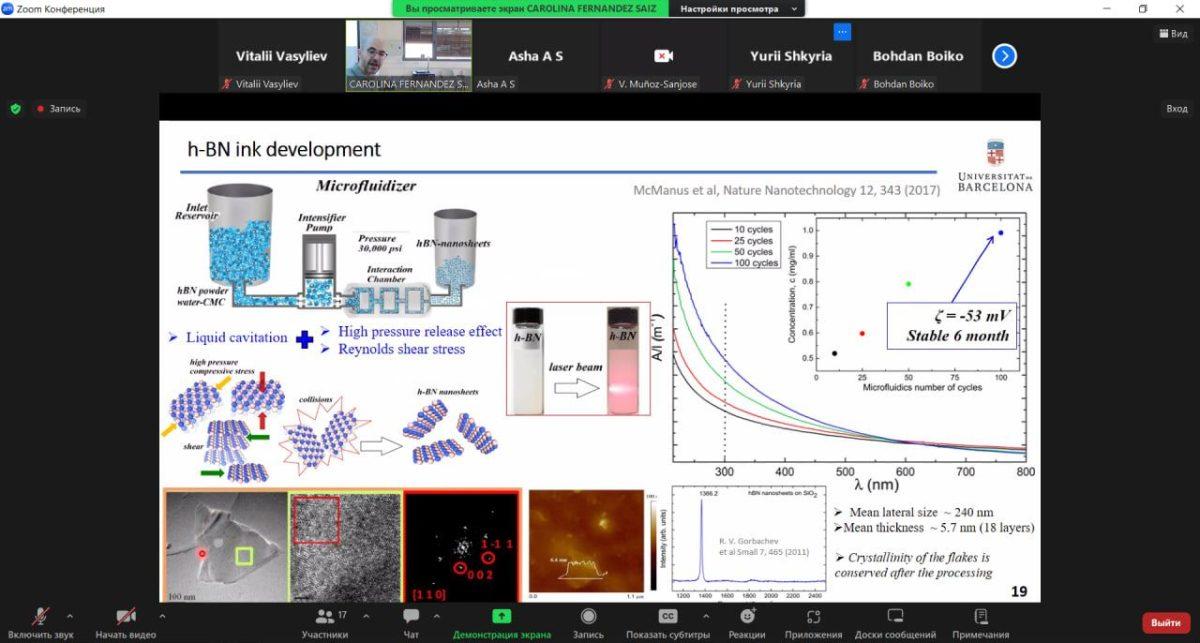Viewport: 1200px width, 643px height.
Task: Unmute microphone with Включить звук
Action: pyautogui.click(x=41, y=617)
